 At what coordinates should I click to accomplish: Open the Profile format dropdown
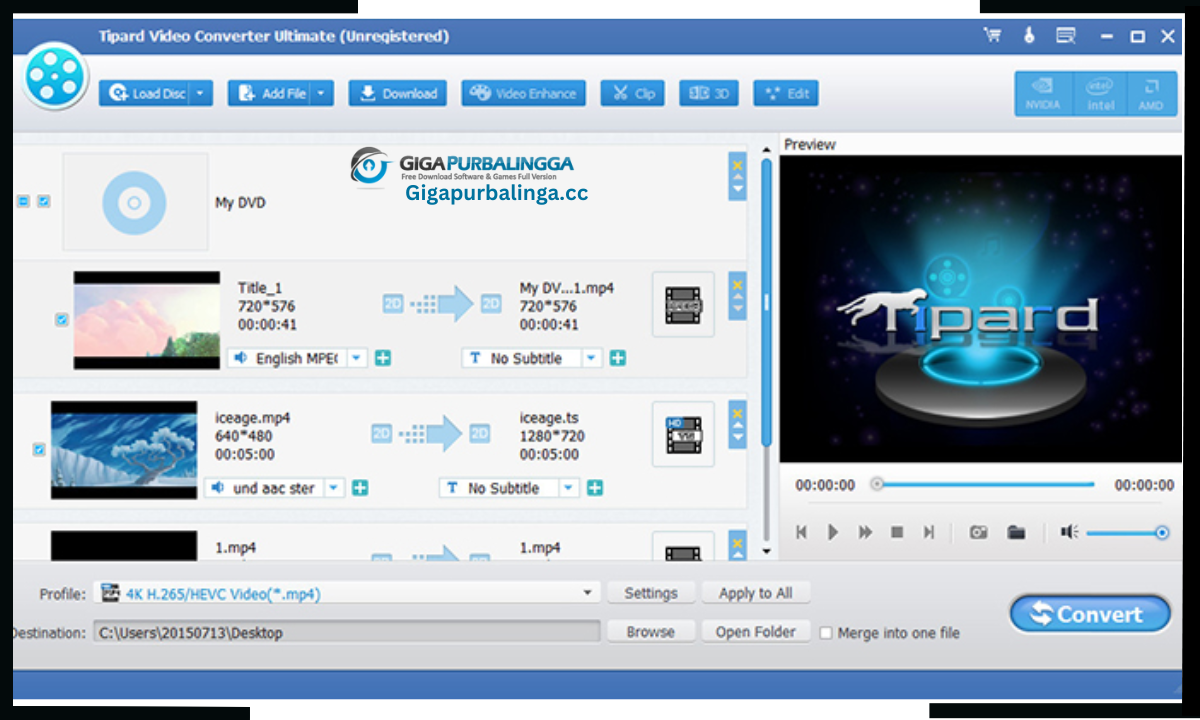pyautogui.click(x=588, y=594)
